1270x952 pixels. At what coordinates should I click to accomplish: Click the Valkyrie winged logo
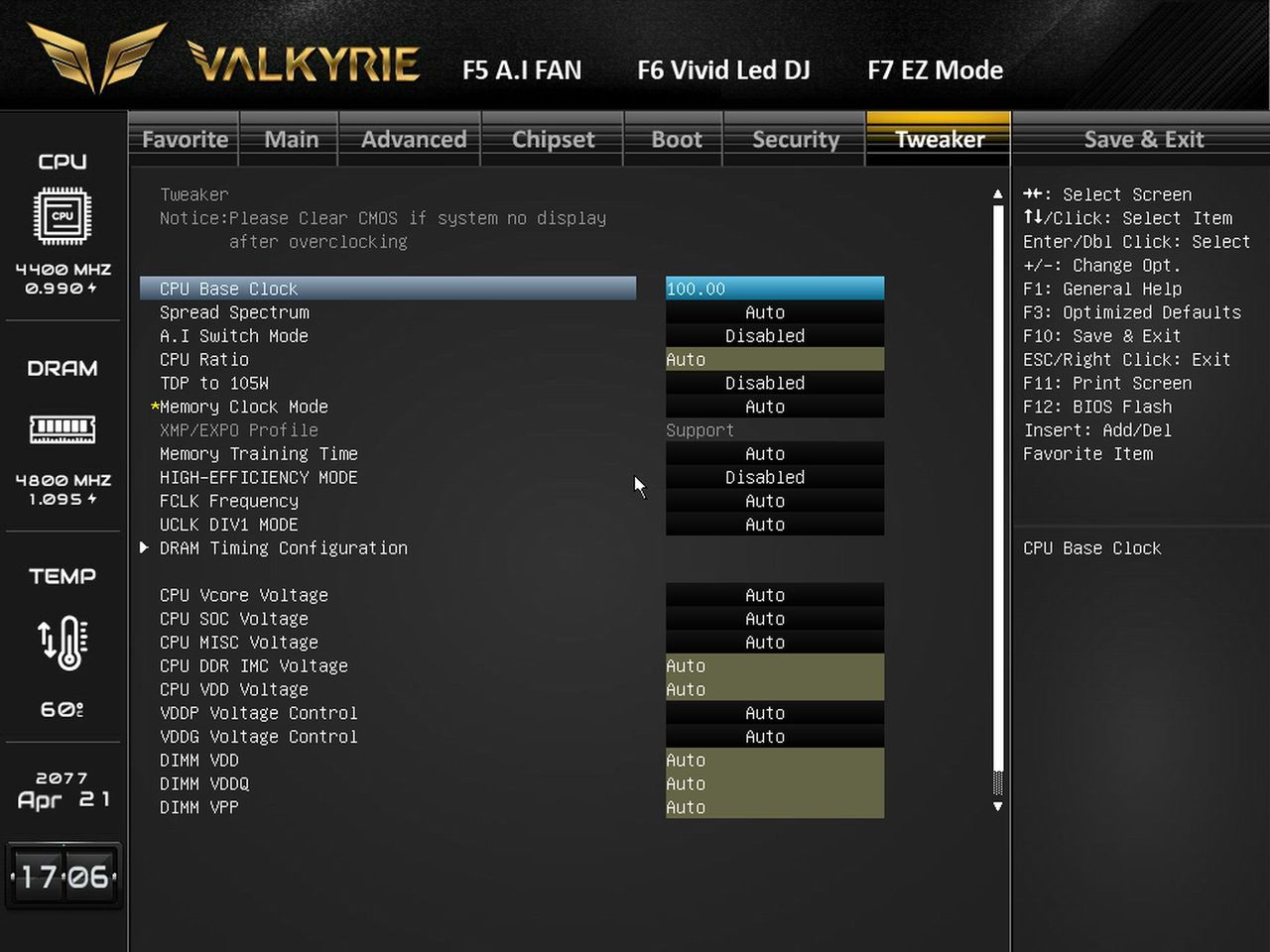(x=97, y=58)
